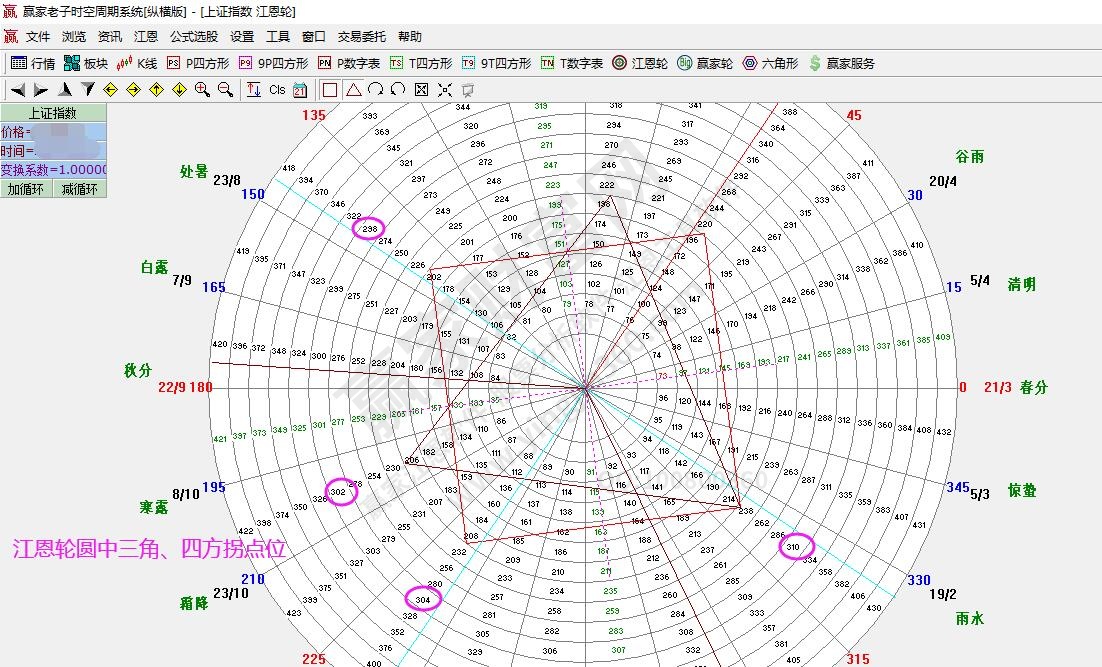Click the black left triangle arrow
The width and height of the screenshot is (1102, 667).
(18, 90)
